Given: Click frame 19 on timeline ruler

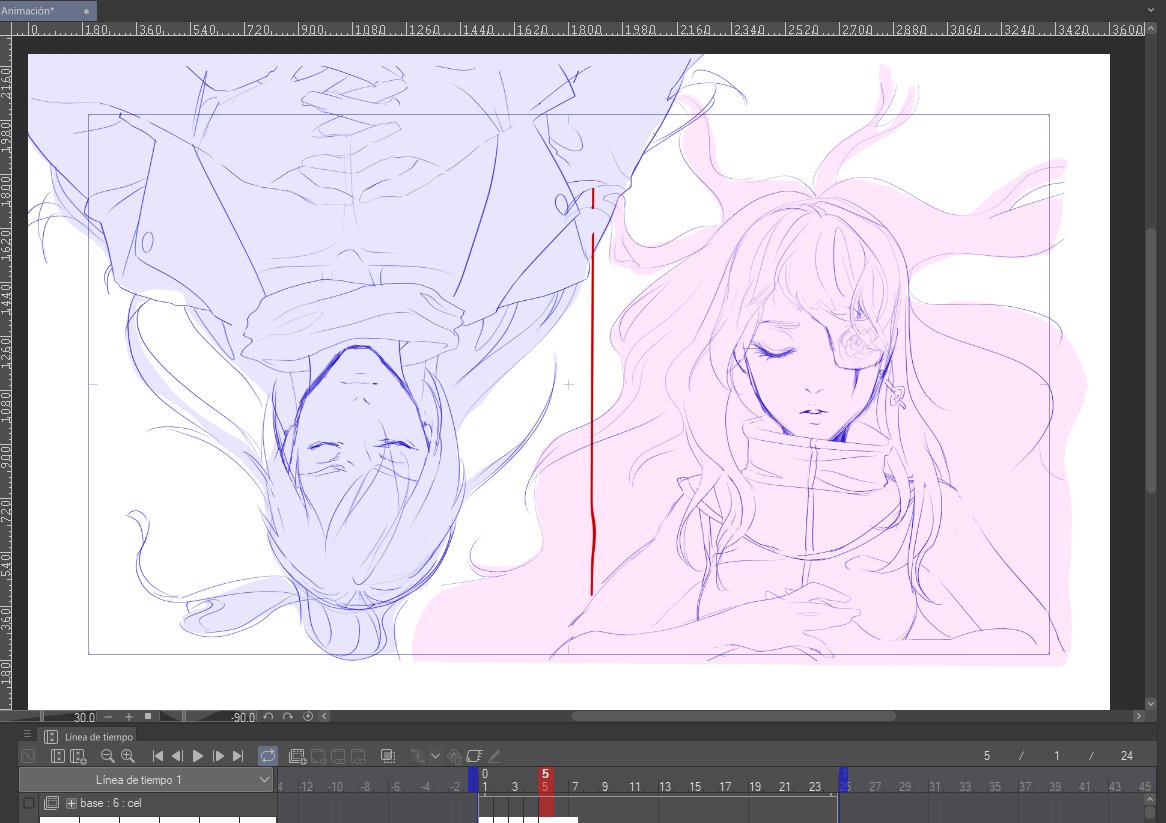Looking at the screenshot, I should pyautogui.click(x=755, y=786).
